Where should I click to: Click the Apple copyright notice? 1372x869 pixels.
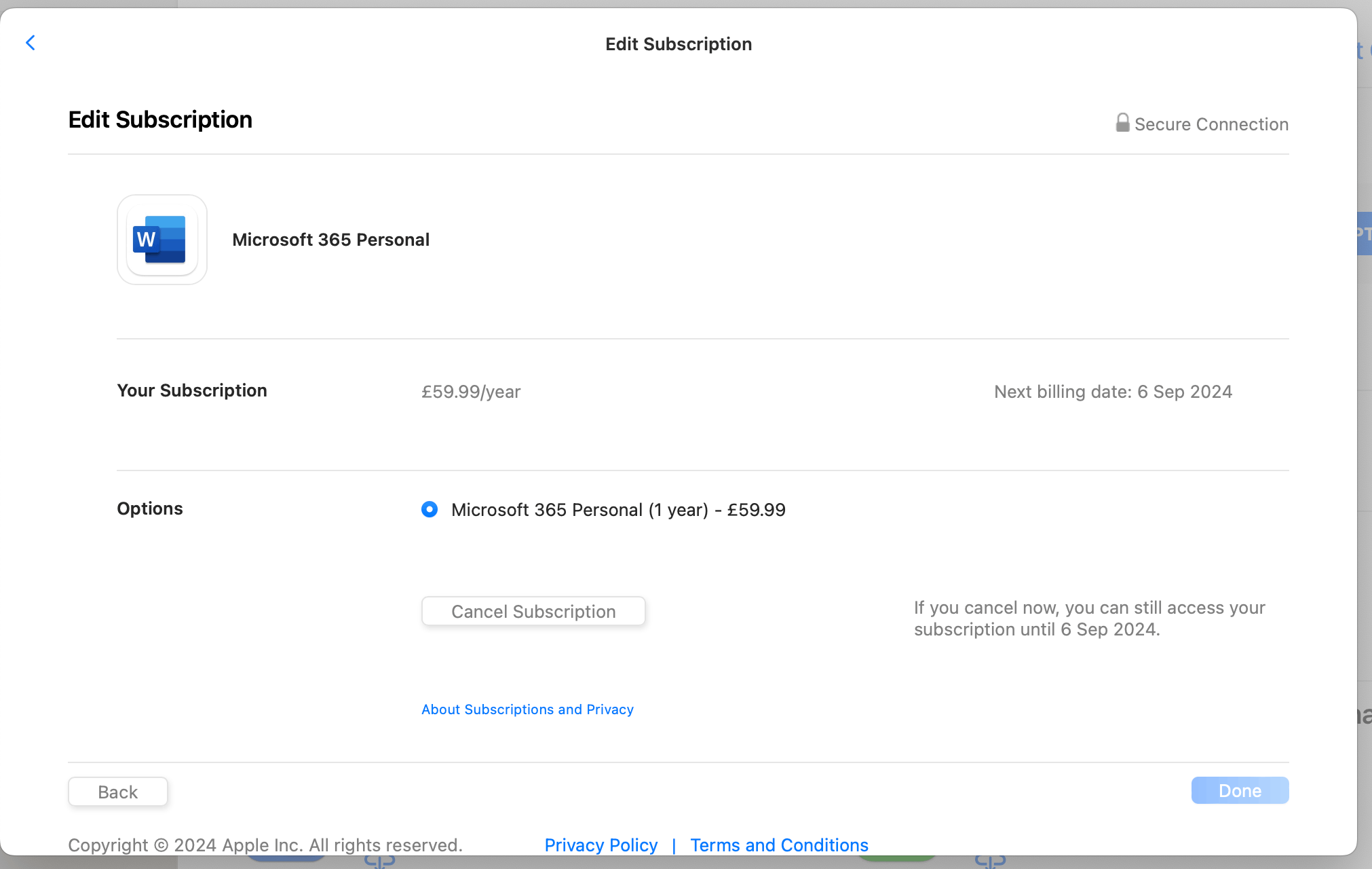[x=265, y=845]
